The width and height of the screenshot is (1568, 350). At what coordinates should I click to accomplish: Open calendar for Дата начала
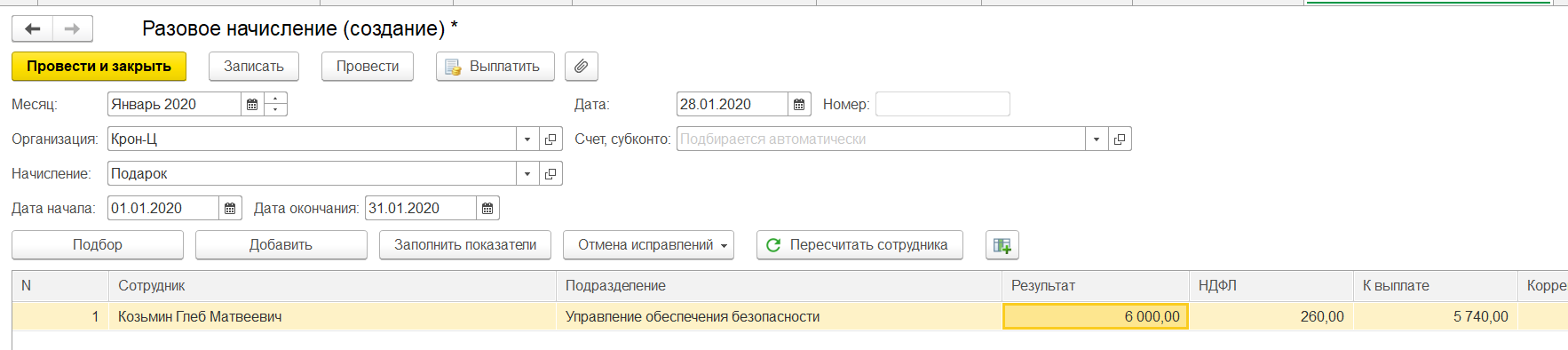click(230, 209)
